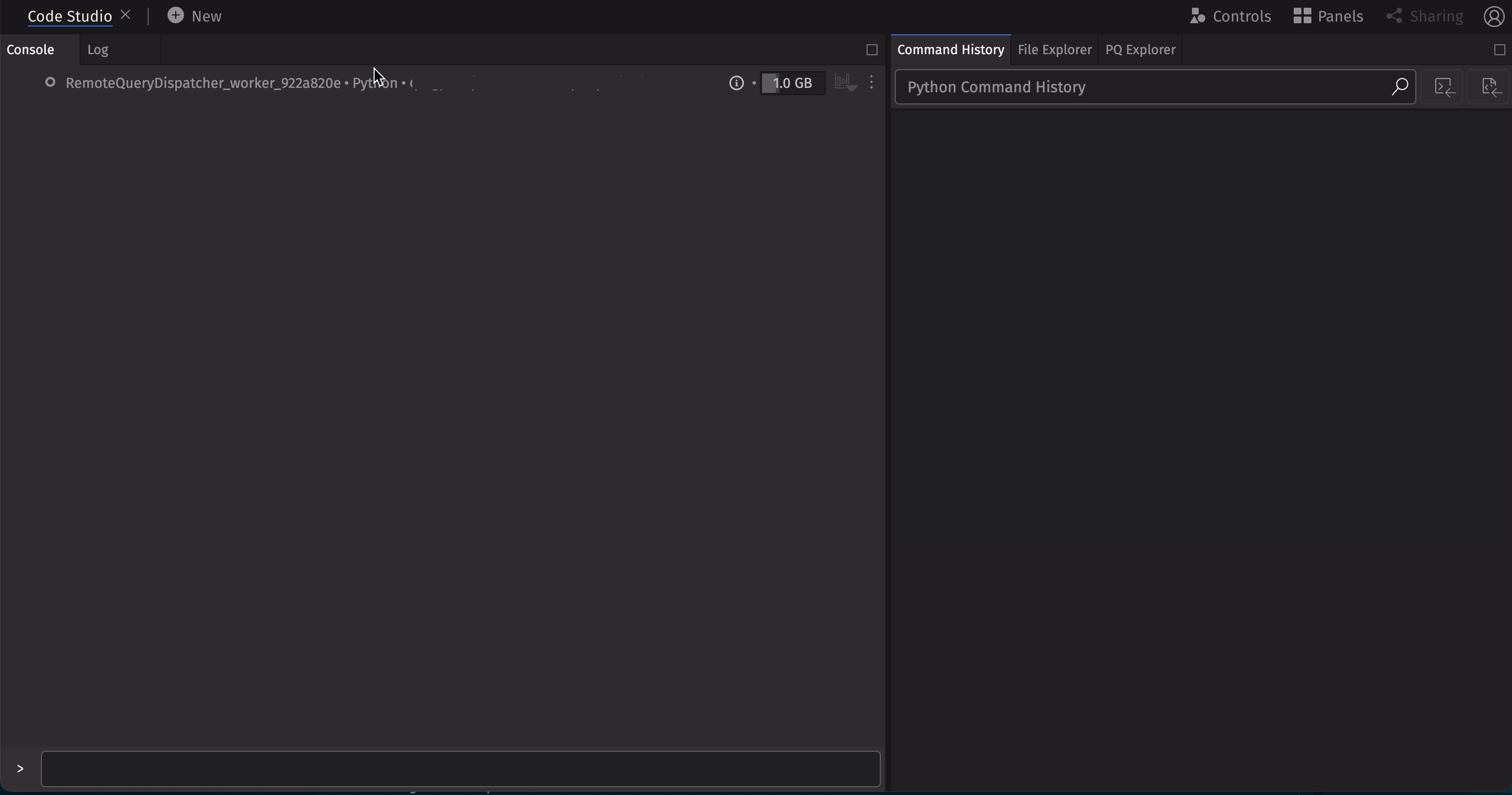Open console kebab options menu
1512x795 pixels.
point(872,82)
